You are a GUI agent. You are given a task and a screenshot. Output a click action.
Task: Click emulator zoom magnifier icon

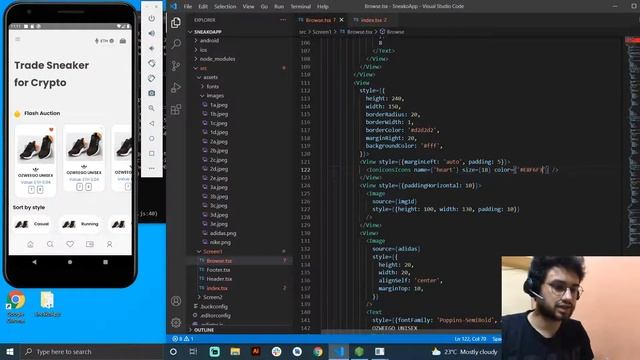tap(151, 108)
